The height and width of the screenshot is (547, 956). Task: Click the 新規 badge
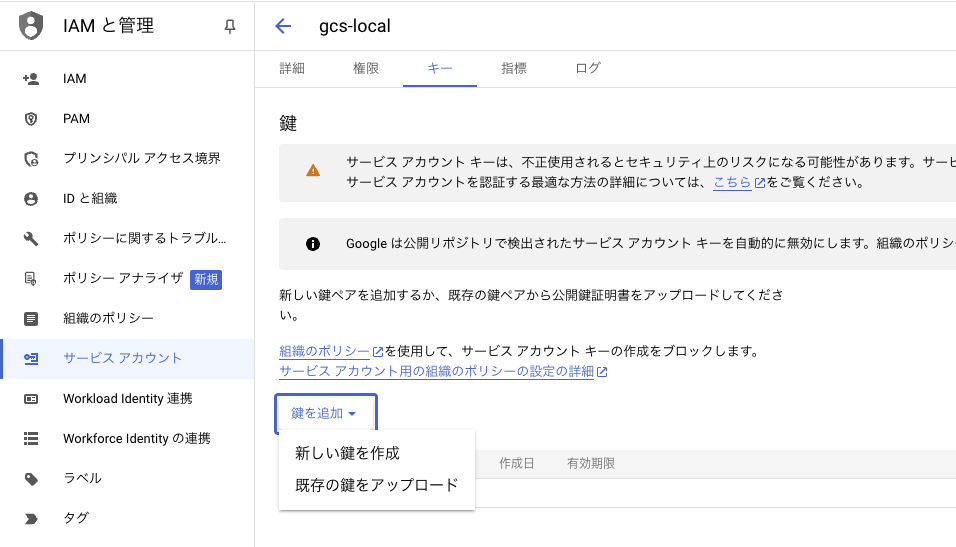click(x=206, y=279)
